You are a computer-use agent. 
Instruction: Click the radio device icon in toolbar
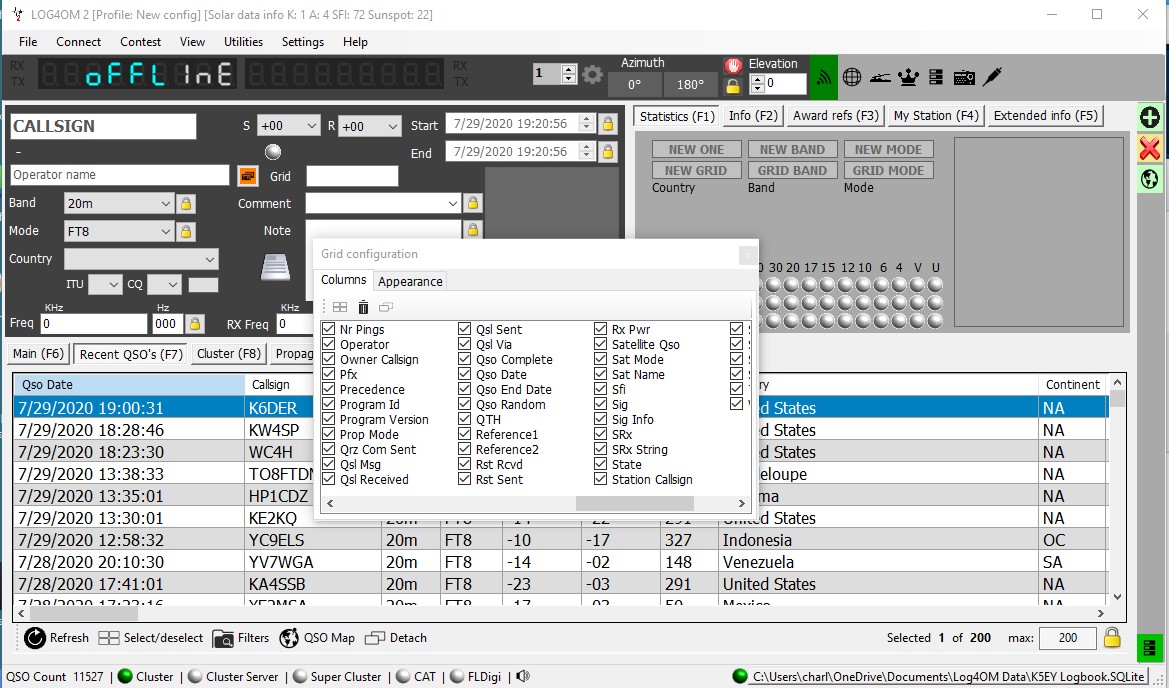click(964, 77)
